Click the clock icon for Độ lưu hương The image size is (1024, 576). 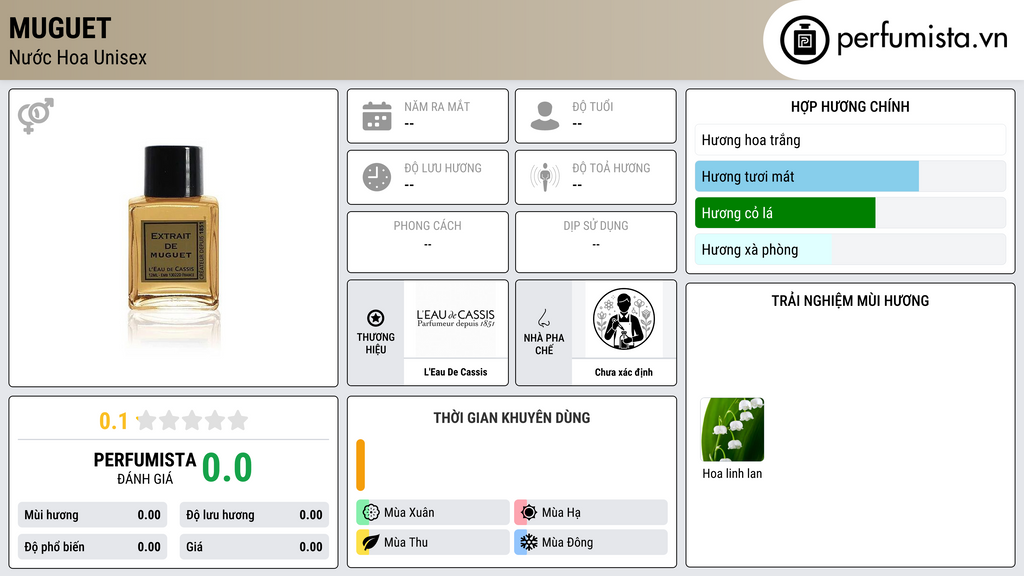tap(377, 177)
